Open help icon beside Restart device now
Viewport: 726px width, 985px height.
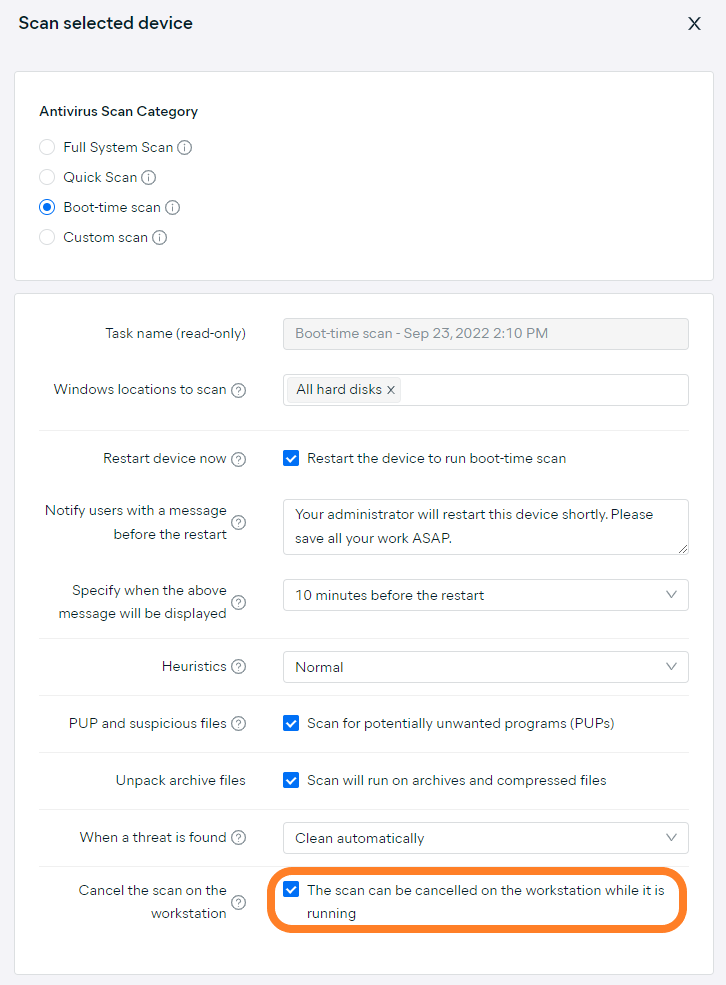(239, 460)
